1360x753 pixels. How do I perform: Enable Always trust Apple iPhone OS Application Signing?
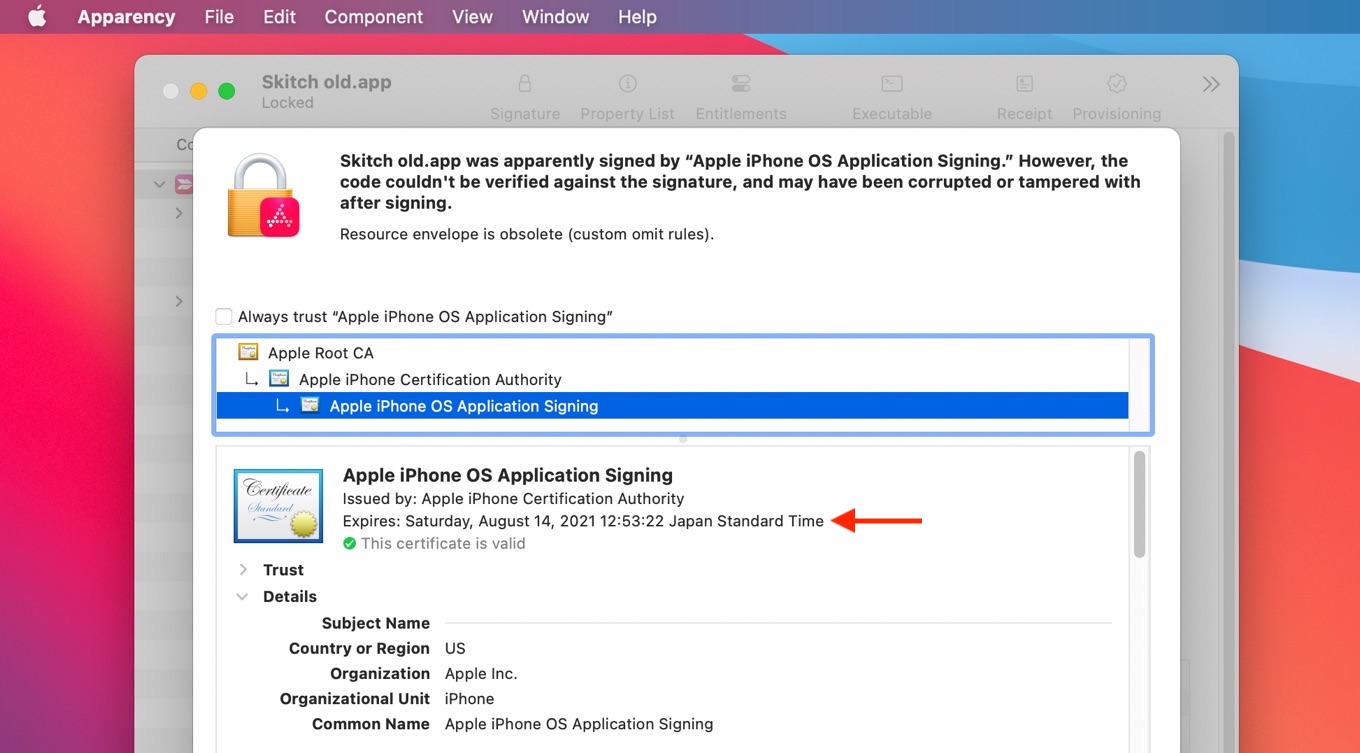pyautogui.click(x=224, y=317)
